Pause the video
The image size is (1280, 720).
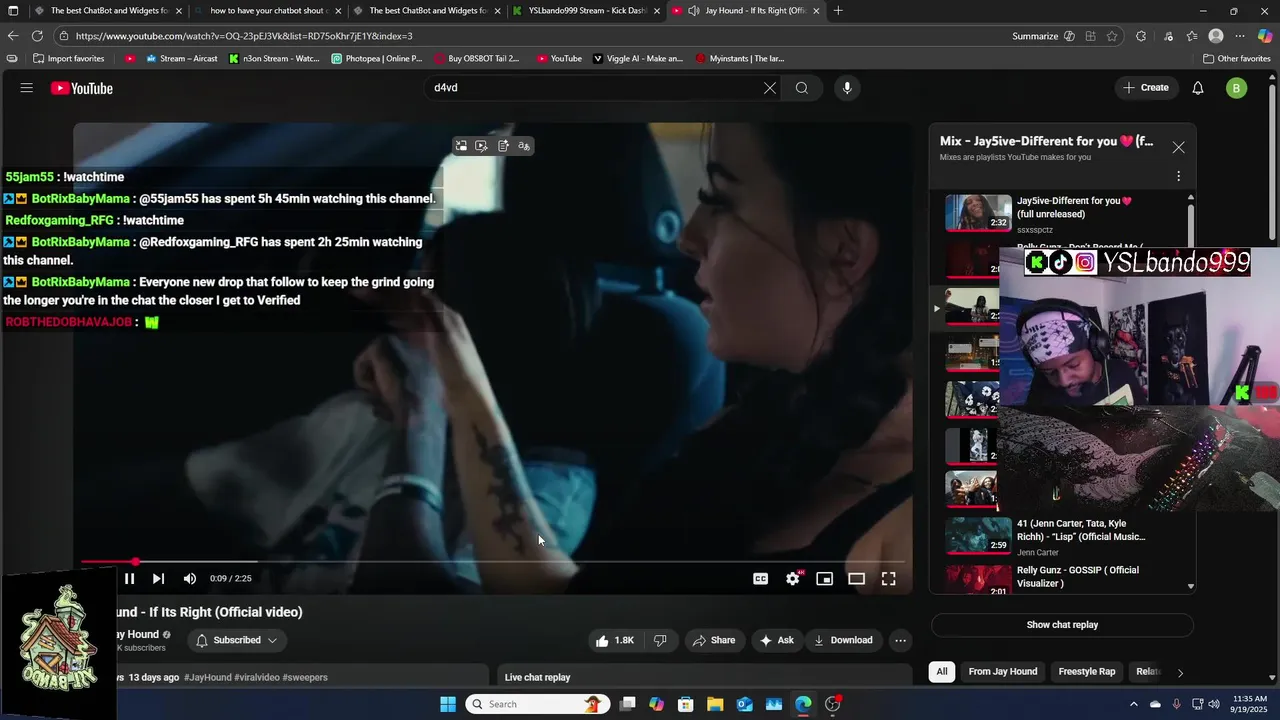129,579
